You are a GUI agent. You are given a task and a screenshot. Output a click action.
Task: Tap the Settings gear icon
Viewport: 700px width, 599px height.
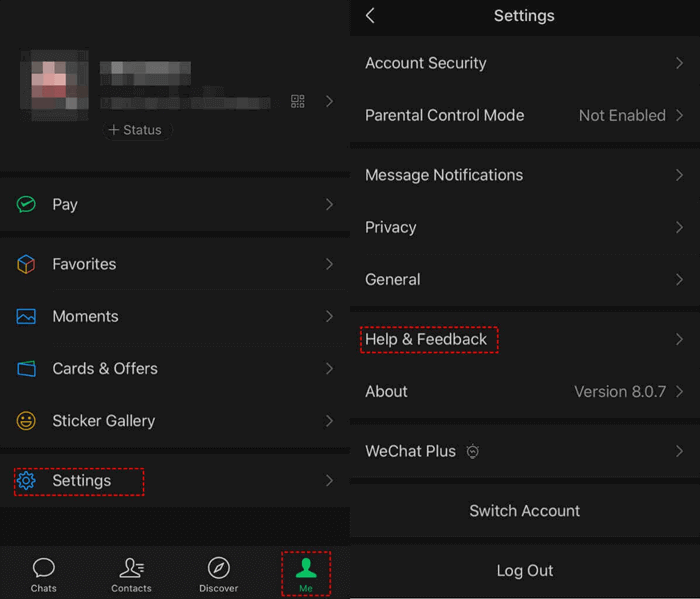point(26,481)
